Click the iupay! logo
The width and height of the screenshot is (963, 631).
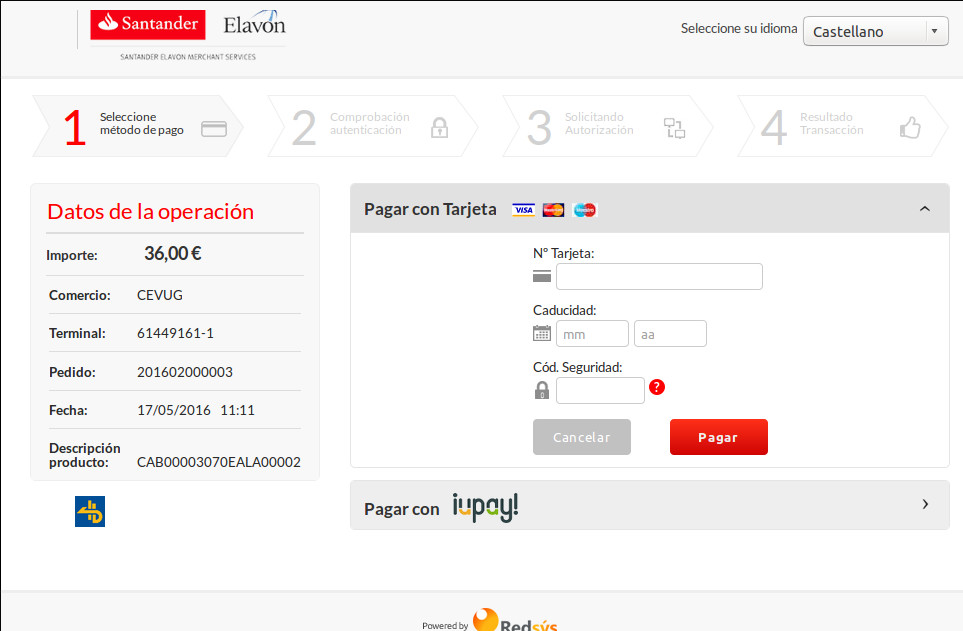[485, 508]
